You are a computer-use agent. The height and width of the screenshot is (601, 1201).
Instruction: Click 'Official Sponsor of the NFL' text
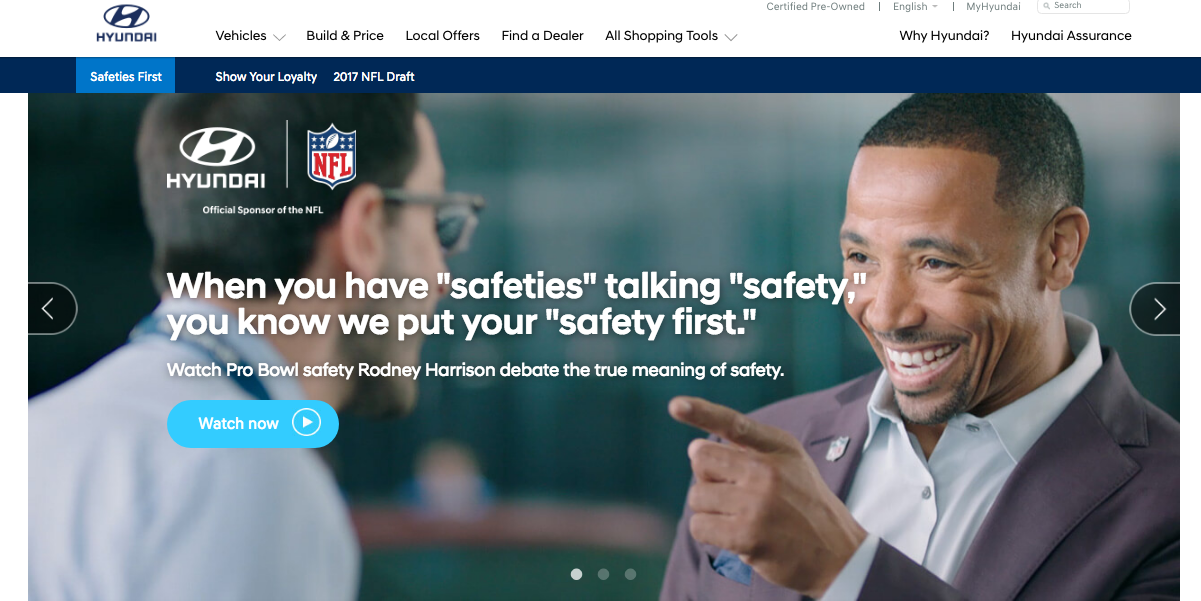(x=263, y=210)
